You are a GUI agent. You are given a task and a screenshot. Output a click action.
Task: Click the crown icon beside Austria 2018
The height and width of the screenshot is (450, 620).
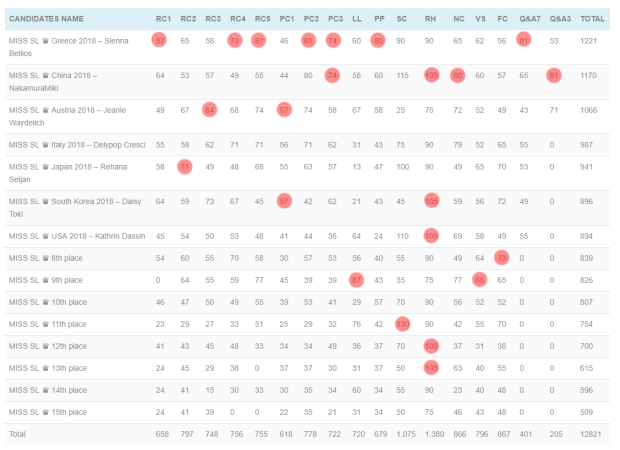(45, 109)
